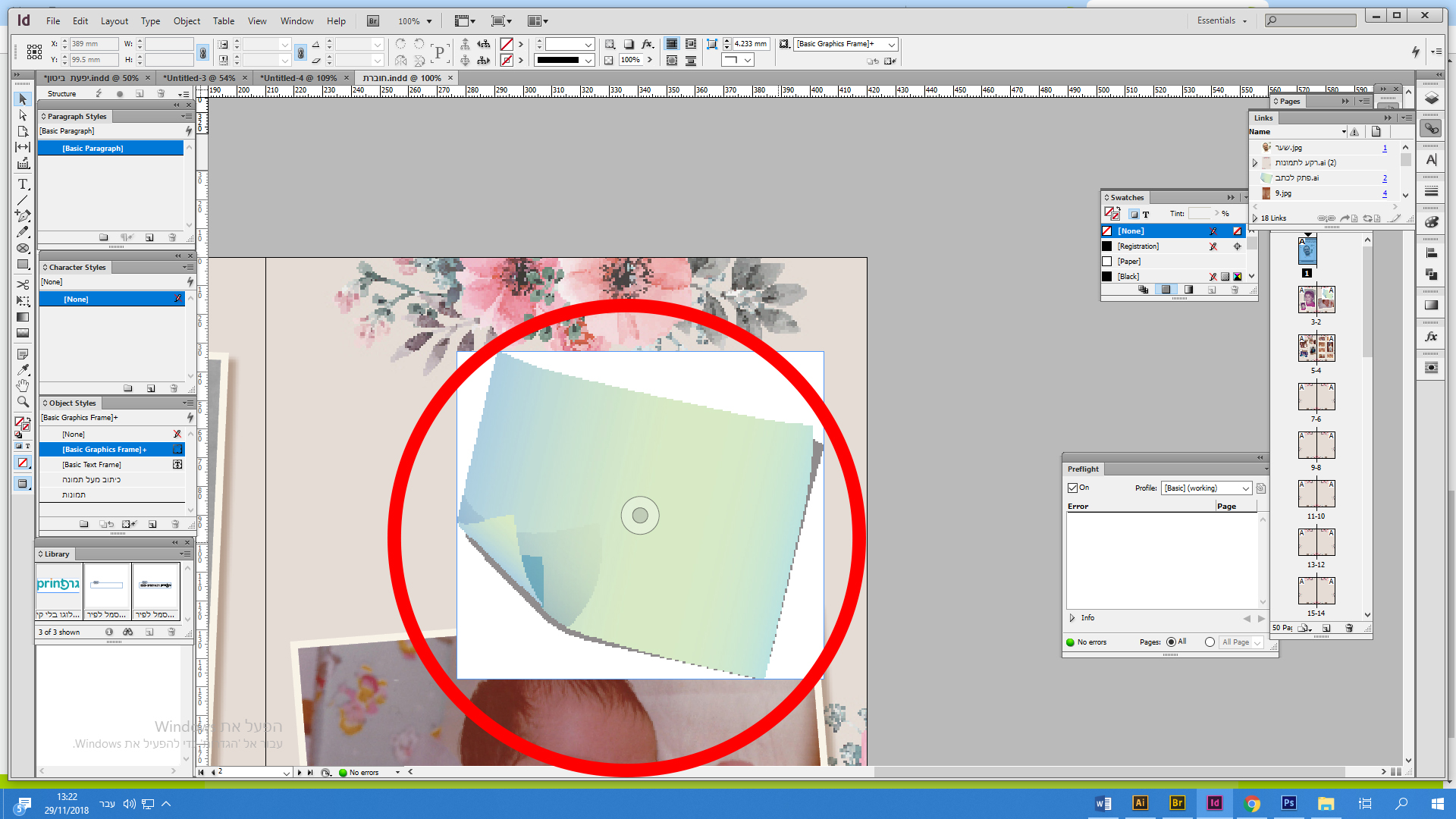Viewport: 1456px width, 819px height.
Task: Select the Zoom tool in toolbox
Action: (23, 402)
